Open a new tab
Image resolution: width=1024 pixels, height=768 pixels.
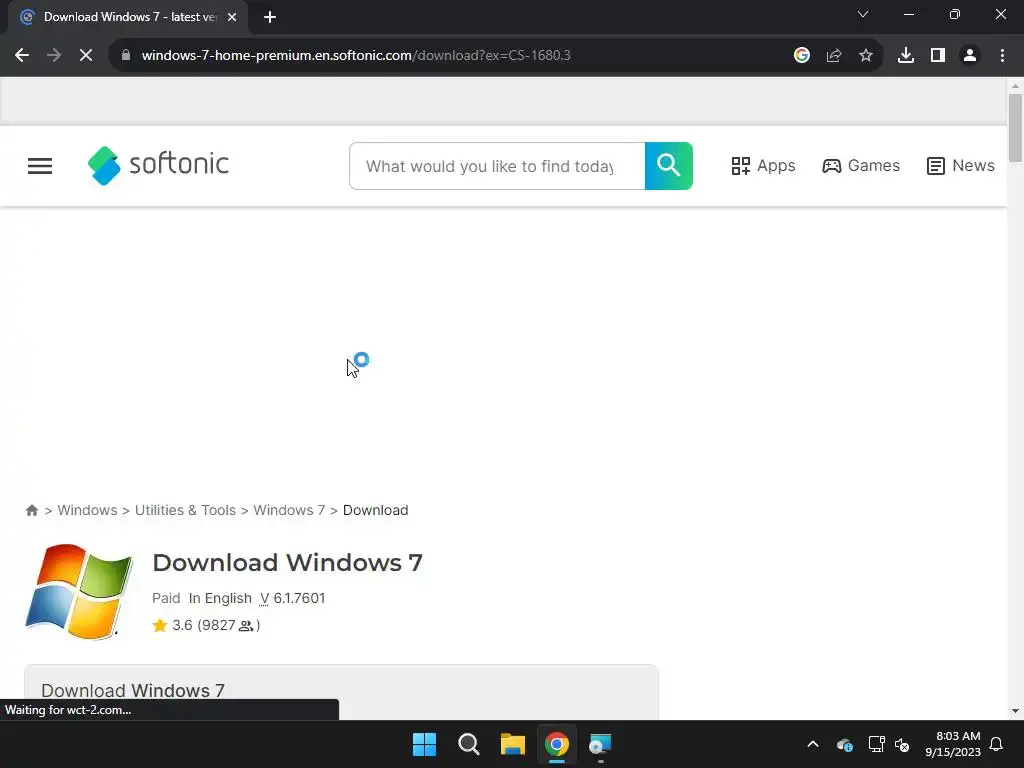tap(270, 17)
